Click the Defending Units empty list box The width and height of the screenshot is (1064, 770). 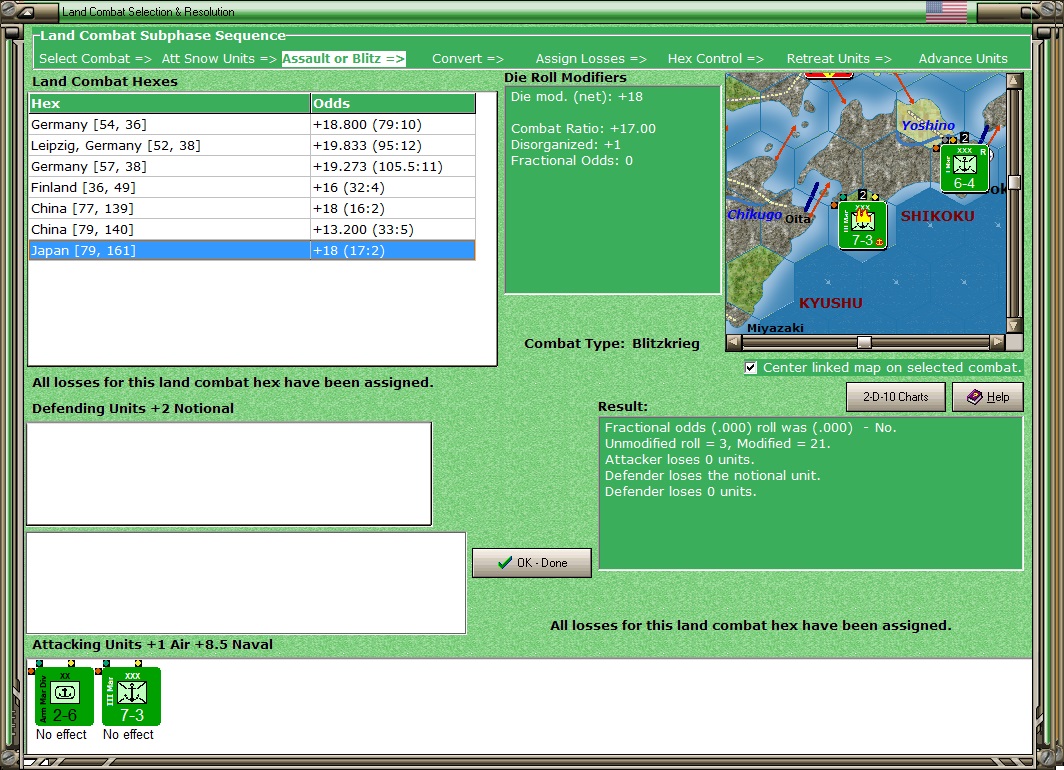(x=229, y=474)
